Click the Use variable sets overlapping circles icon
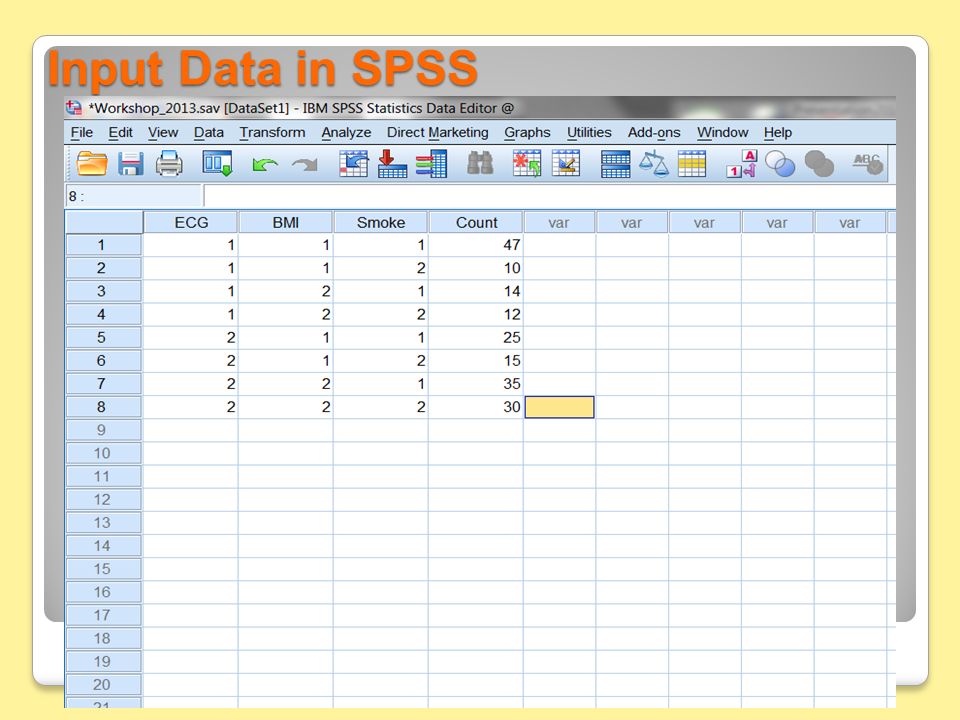 780,164
